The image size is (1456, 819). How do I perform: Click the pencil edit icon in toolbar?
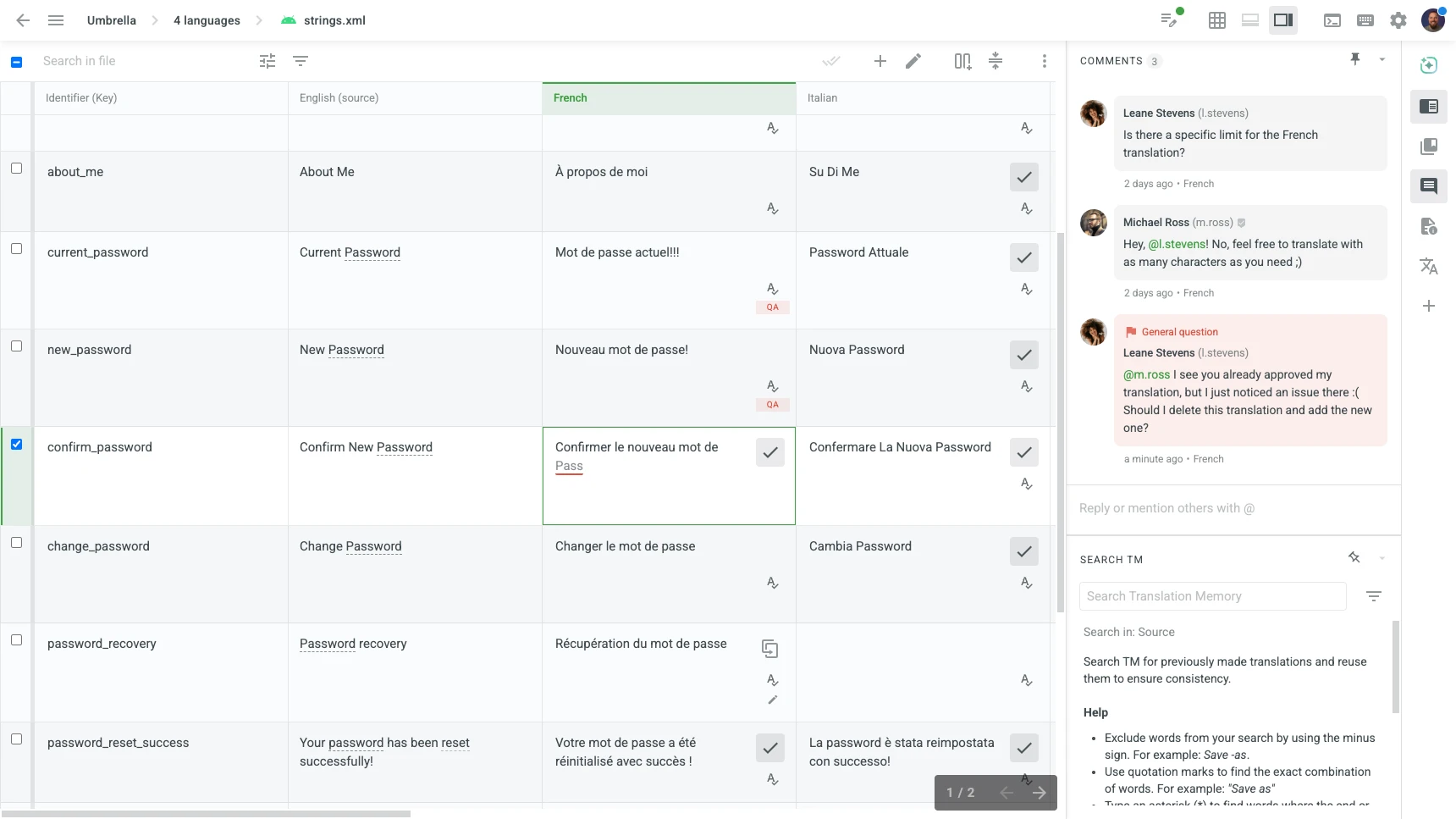click(x=913, y=61)
